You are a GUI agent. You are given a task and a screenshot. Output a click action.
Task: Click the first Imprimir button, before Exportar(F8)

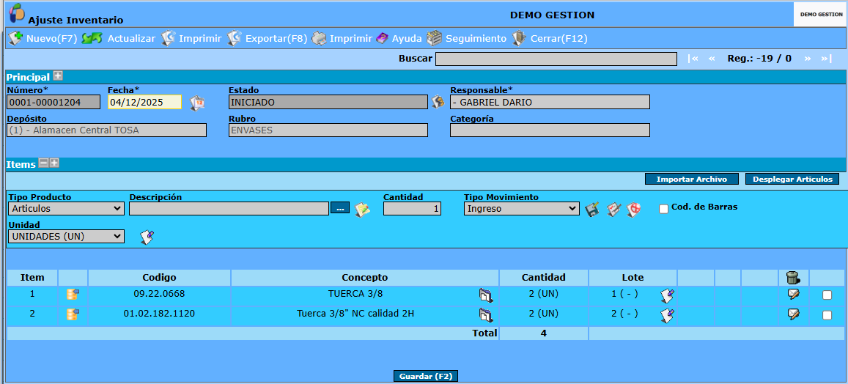[191, 38]
